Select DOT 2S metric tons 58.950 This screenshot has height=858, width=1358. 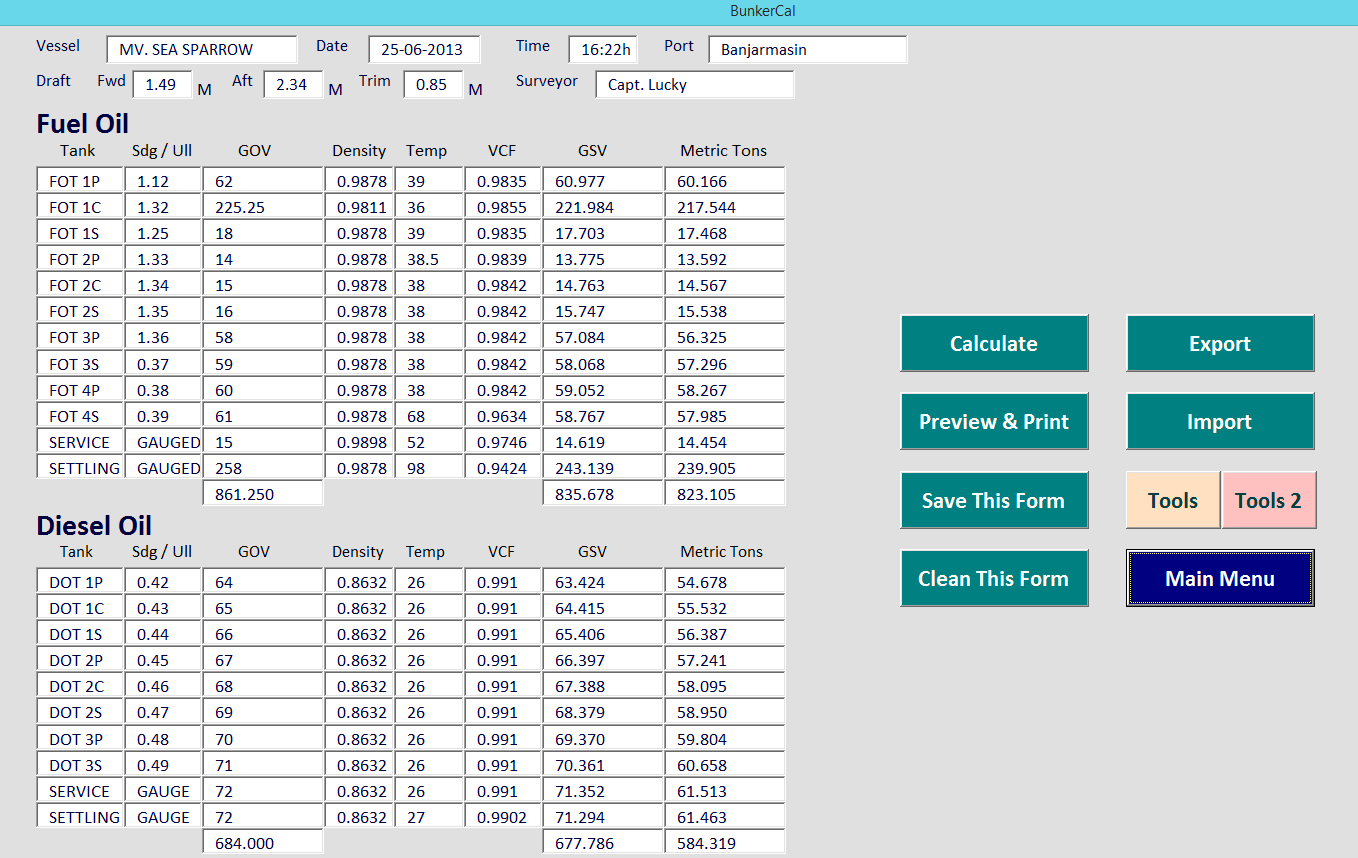725,712
